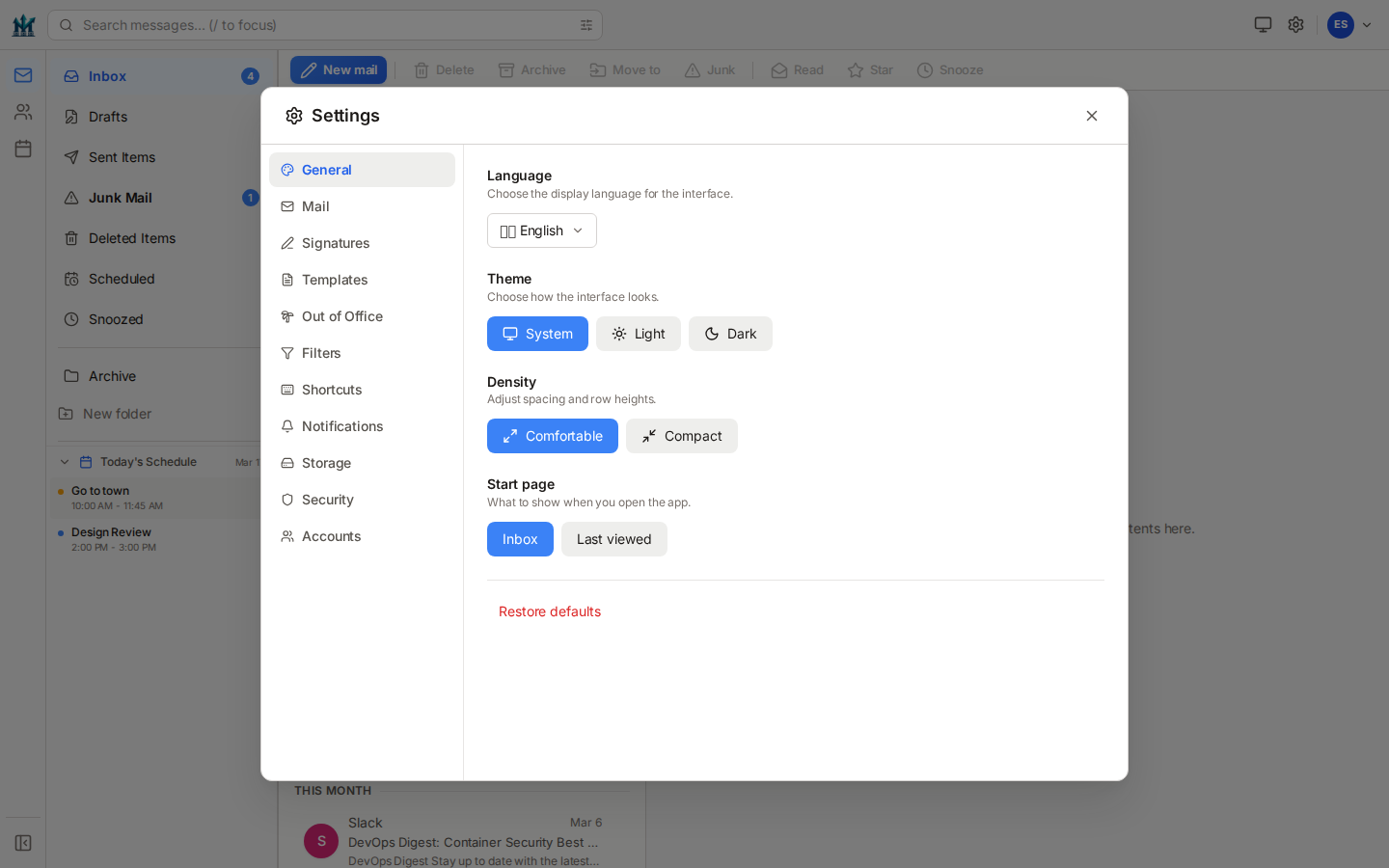This screenshot has height=868, width=1389.
Task: Open the display language dropdown
Action: click(541, 231)
